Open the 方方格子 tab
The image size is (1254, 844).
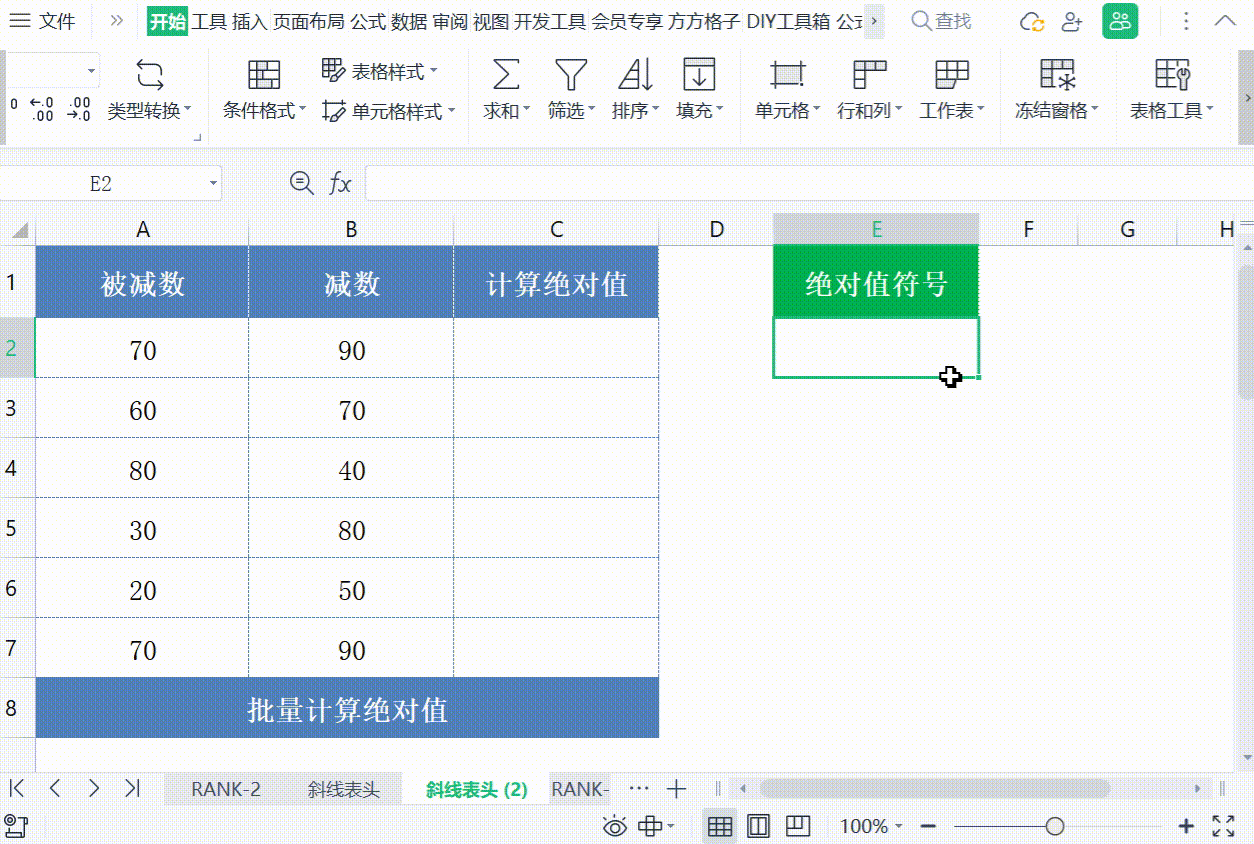tap(705, 21)
